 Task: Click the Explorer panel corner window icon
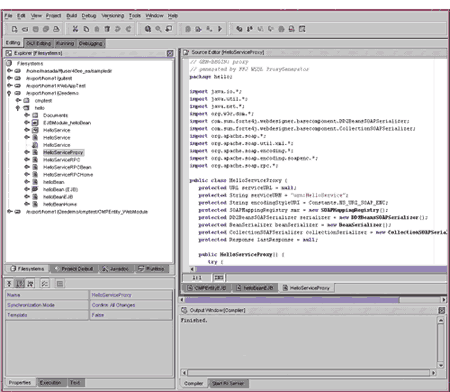(170, 53)
